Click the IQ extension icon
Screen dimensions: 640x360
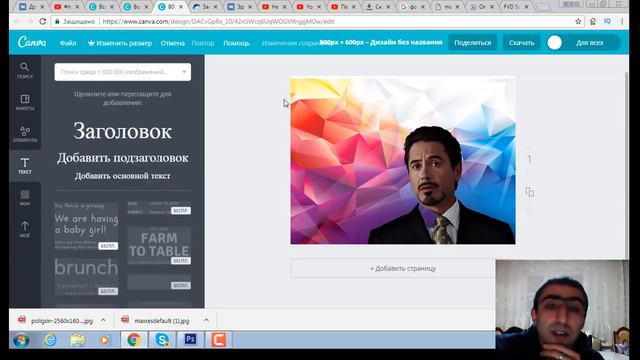click(x=607, y=21)
